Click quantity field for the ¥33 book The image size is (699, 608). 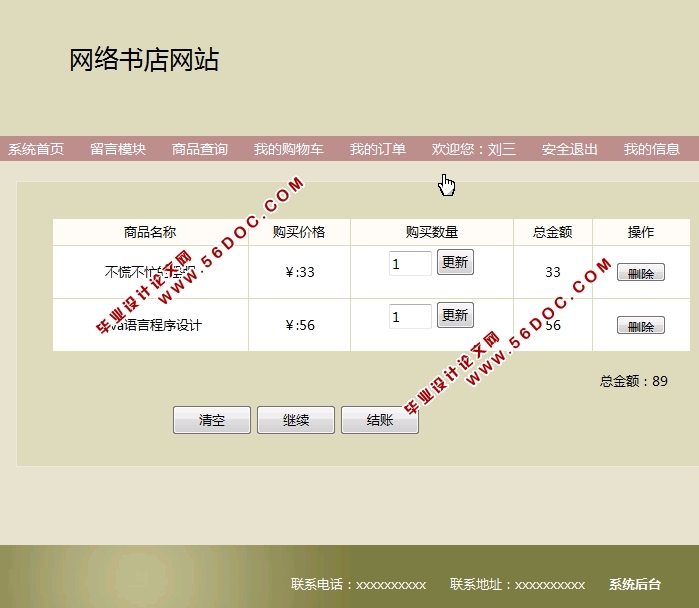point(410,263)
